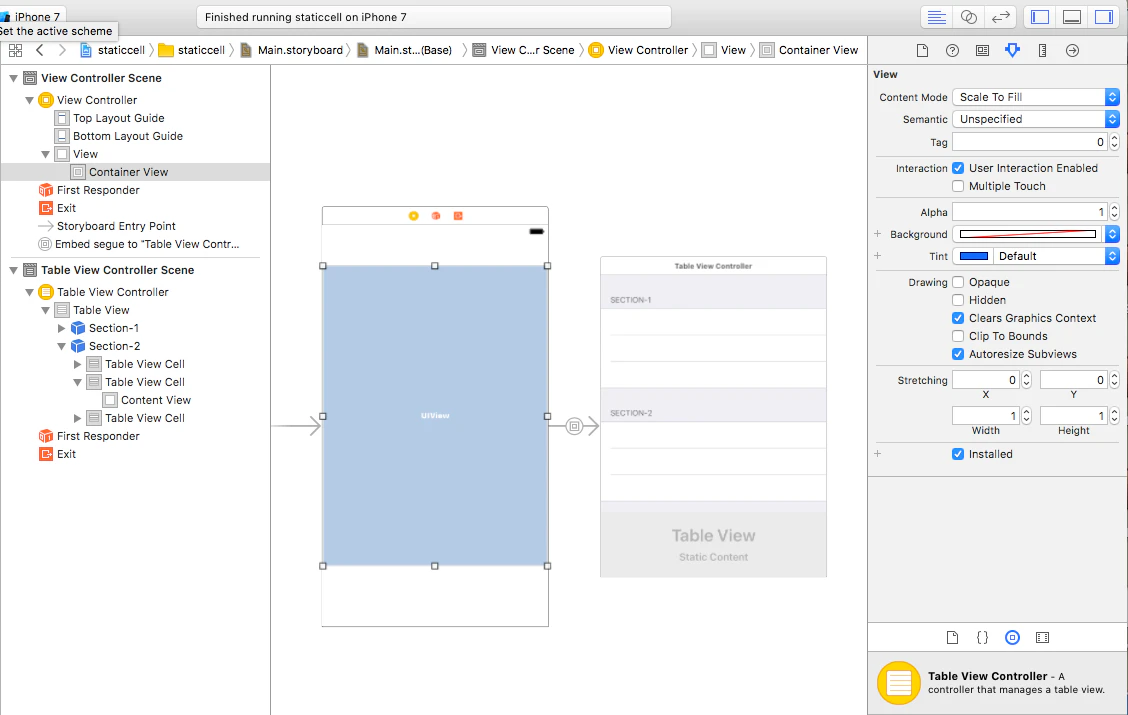Click Container View in the jump bar
The height and width of the screenshot is (715, 1128).
pyautogui.click(x=809, y=50)
